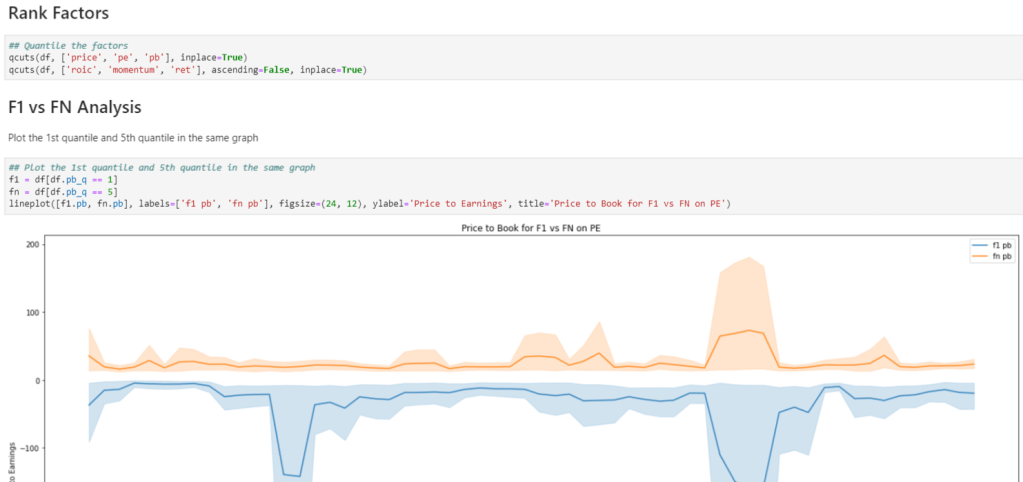
Task: Select the F1 vs FN Analysis heading
Action: [x=74, y=107]
